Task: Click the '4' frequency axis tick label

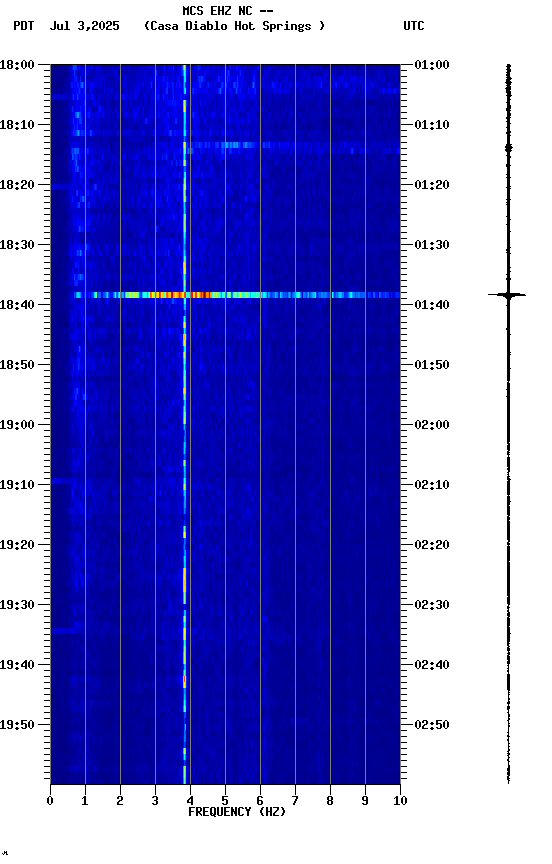Action: [190, 801]
